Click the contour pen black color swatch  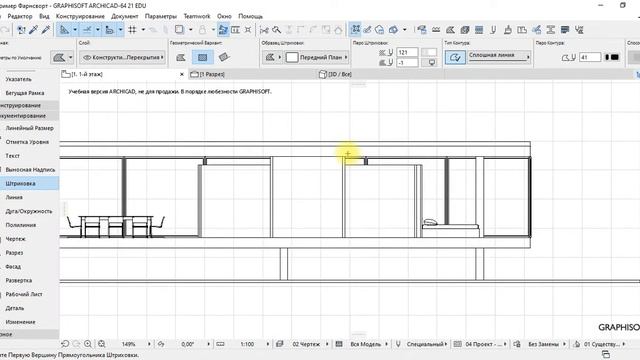coord(611,58)
